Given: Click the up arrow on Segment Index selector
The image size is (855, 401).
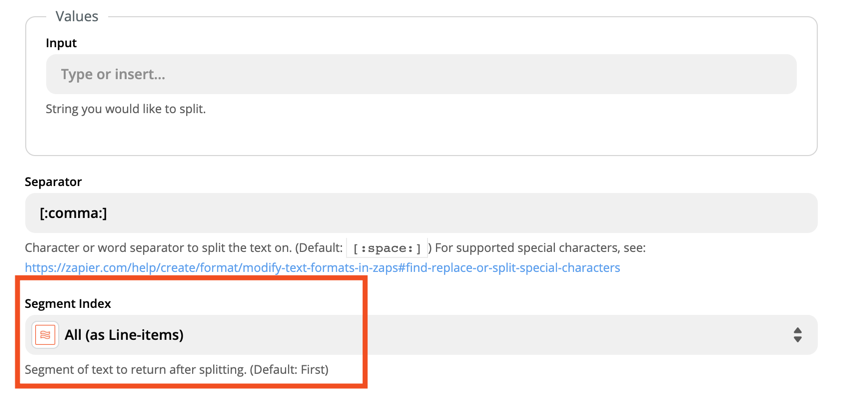Looking at the screenshot, I should (797, 329).
